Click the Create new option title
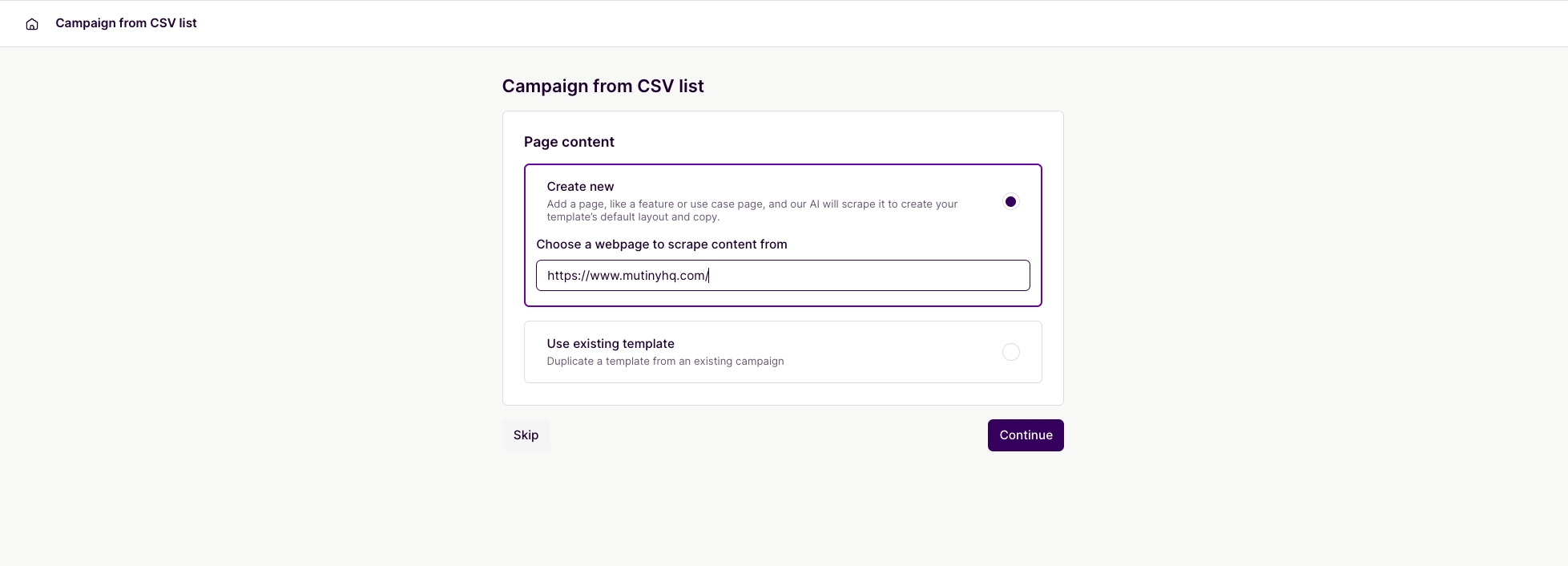This screenshot has width=1568, height=566. point(580,187)
